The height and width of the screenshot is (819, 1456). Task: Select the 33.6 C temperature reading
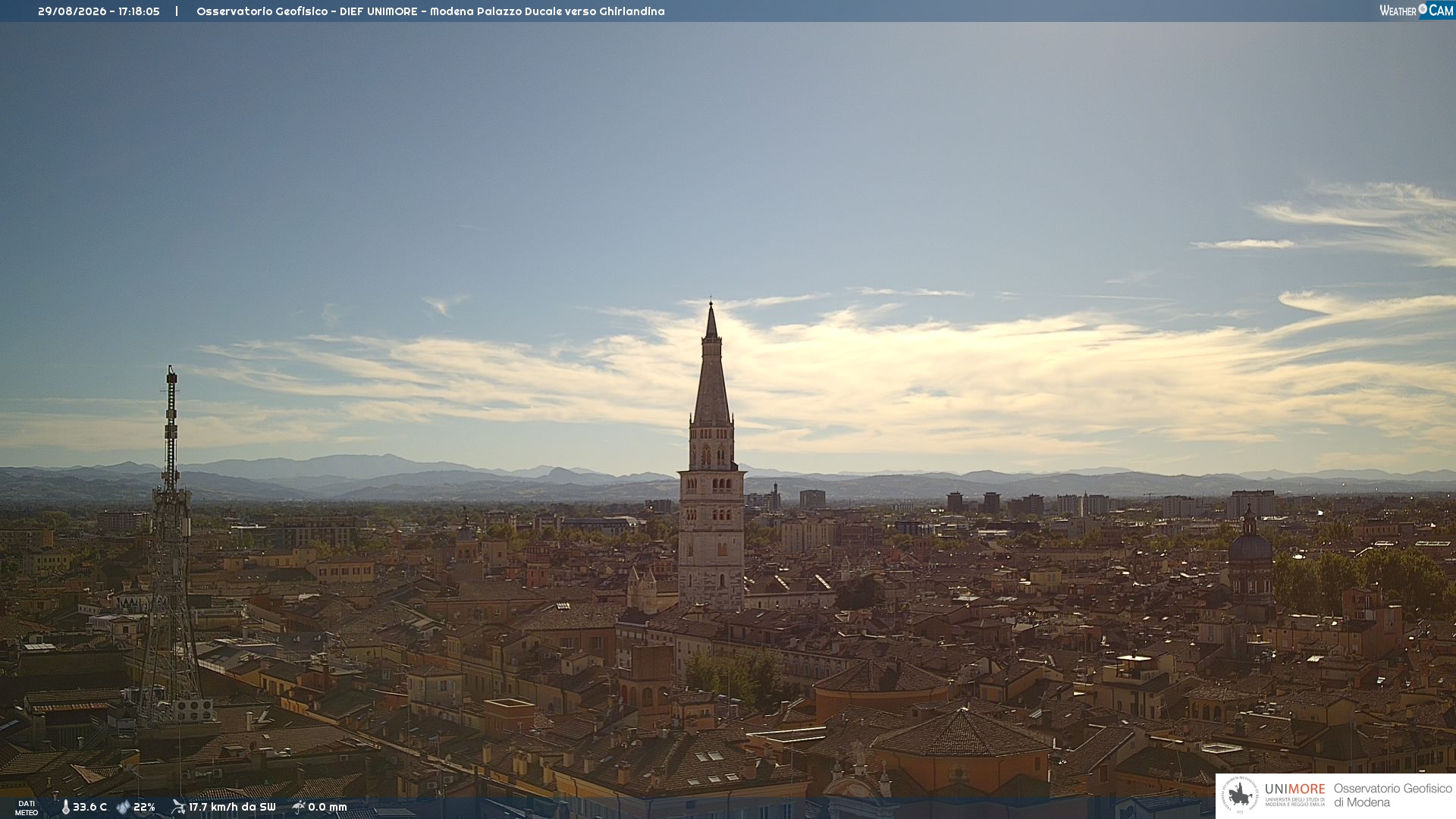click(89, 808)
